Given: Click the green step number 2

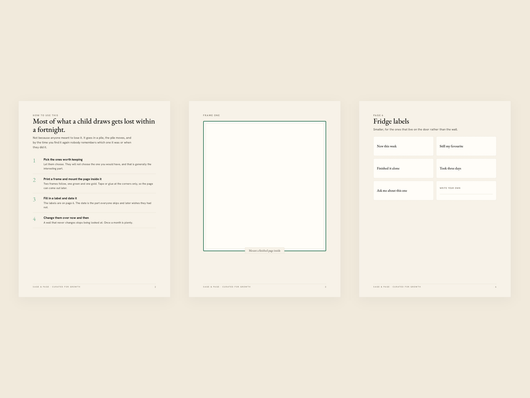Looking at the screenshot, I should [x=34, y=180].
